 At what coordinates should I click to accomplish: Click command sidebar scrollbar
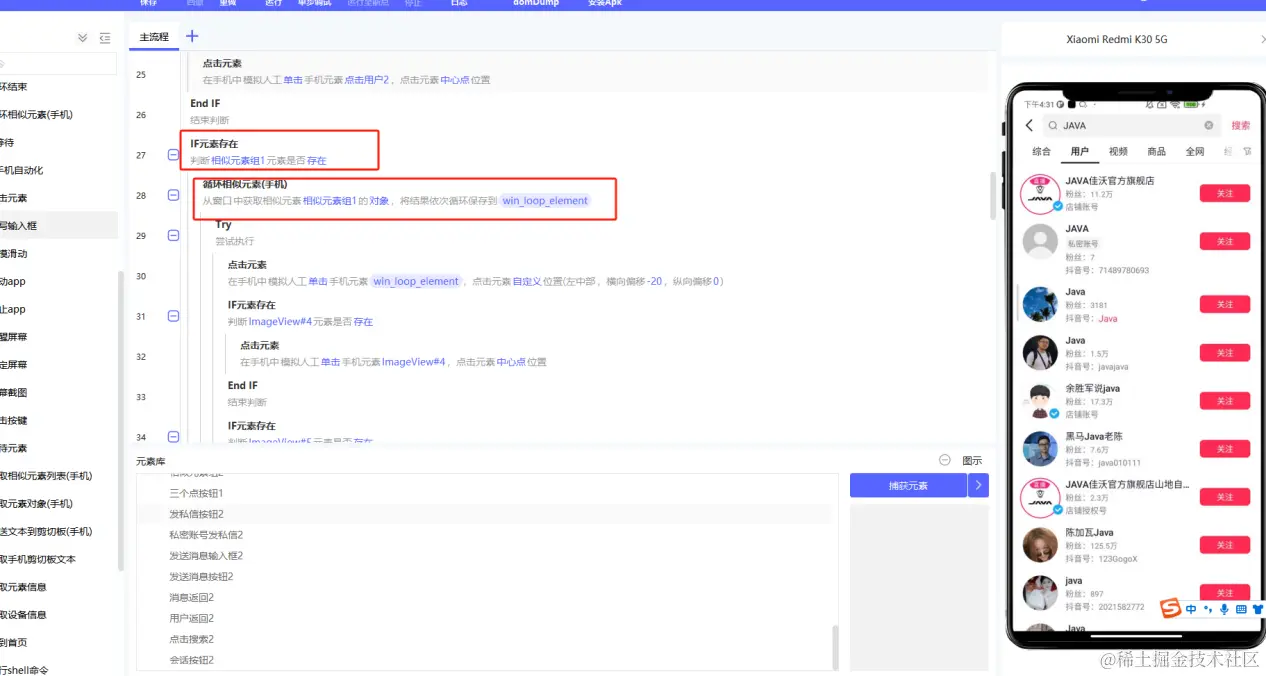(x=122, y=420)
